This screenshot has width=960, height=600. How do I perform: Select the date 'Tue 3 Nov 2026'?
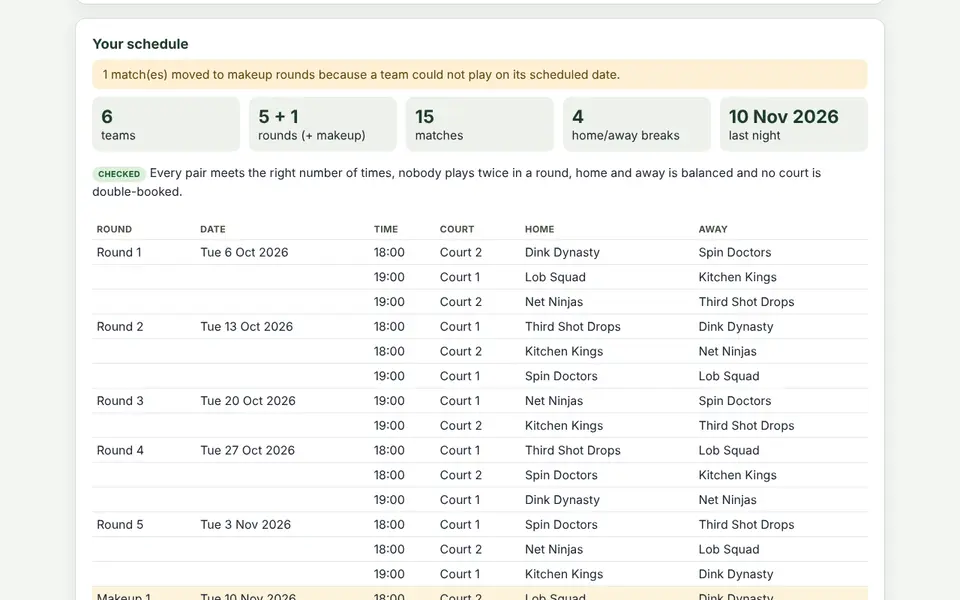246,525
